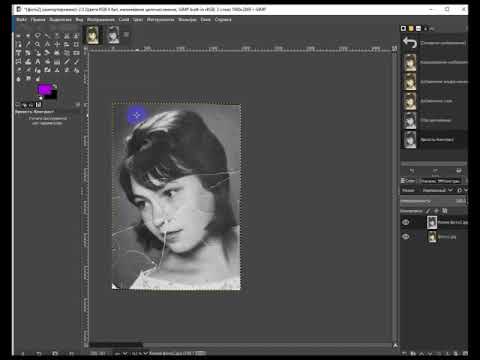Open the layer mode dropdown Нормальный
The width and height of the screenshot is (480, 360).
(x=437, y=190)
